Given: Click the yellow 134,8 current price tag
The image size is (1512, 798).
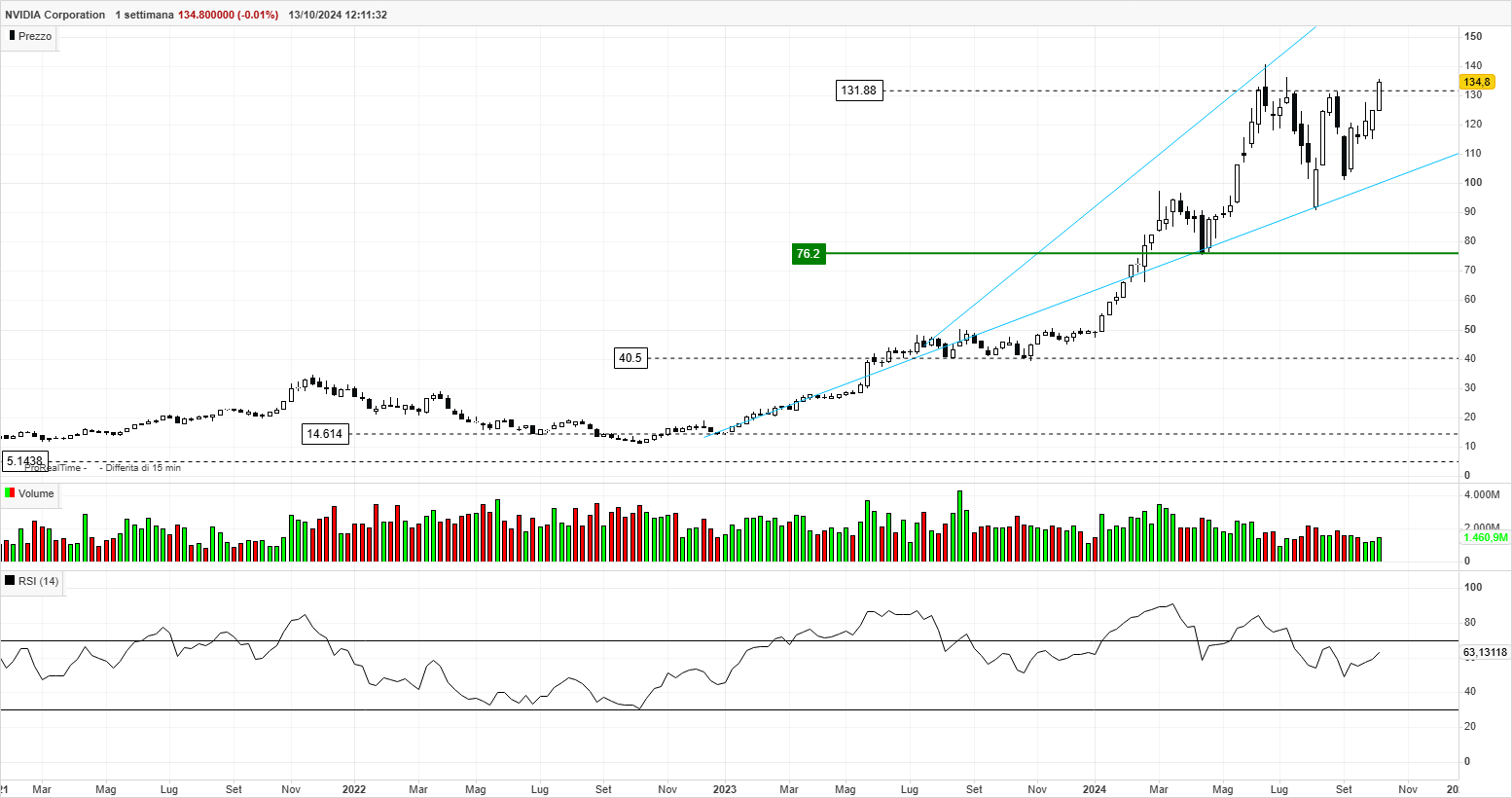Looking at the screenshot, I should 1477,83.
